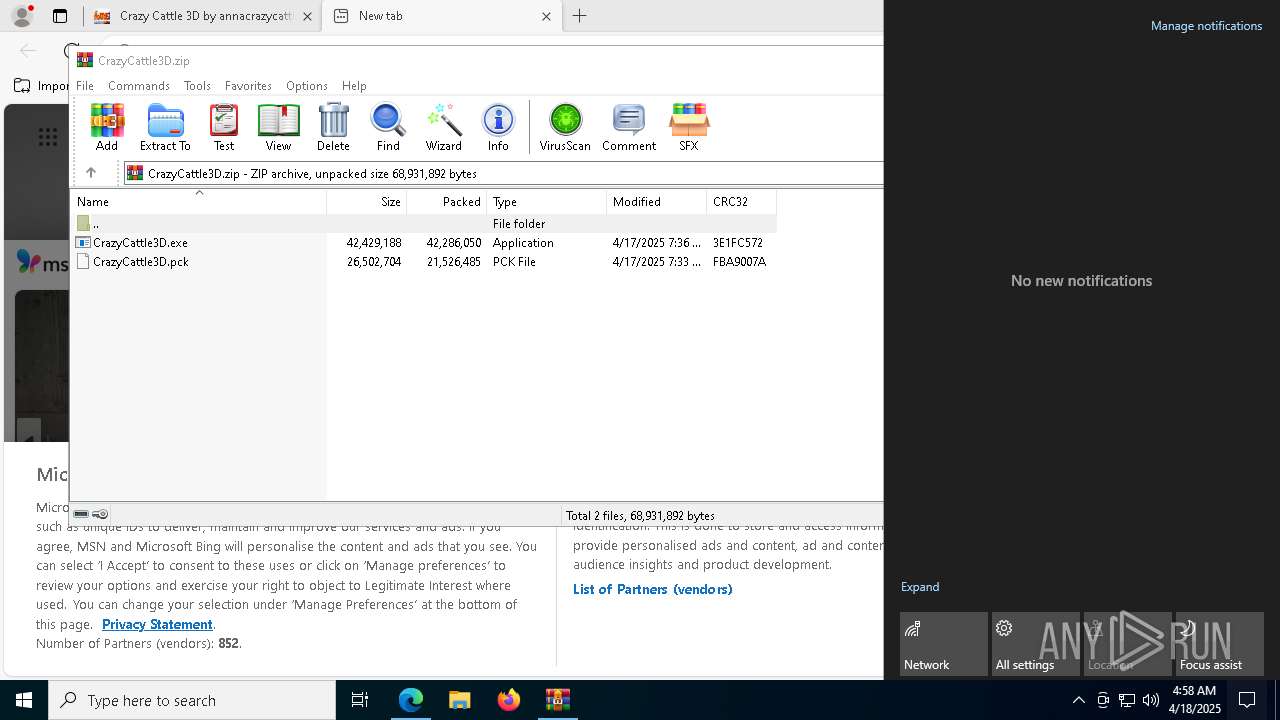Image resolution: width=1280 pixels, height=720 pixels.
Task: Open the Commands menu
Action: coord(139,85)
